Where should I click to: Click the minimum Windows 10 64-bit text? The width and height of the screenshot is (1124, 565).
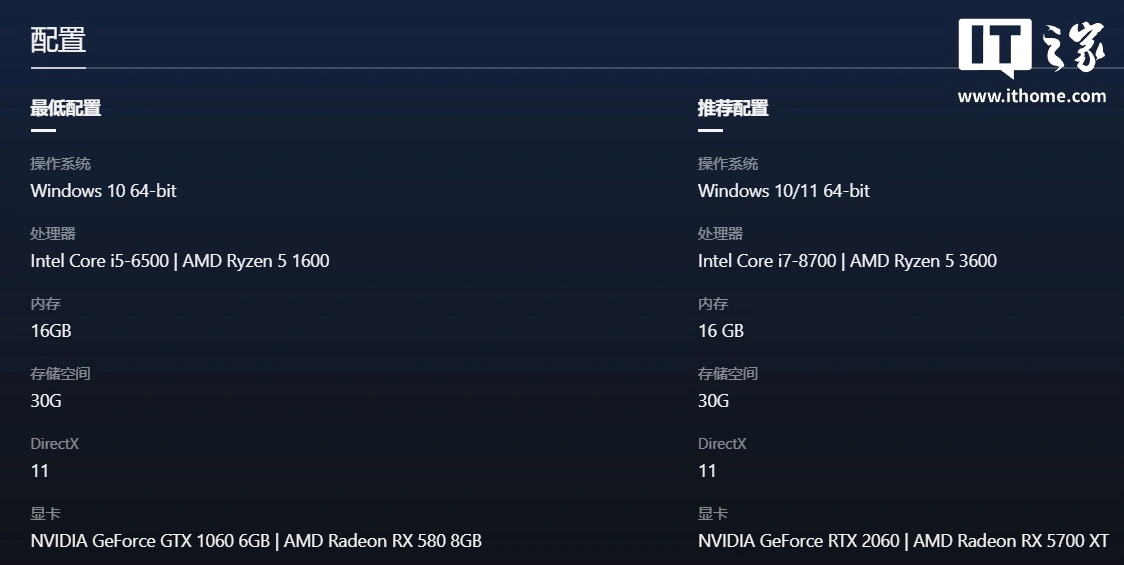103,191
